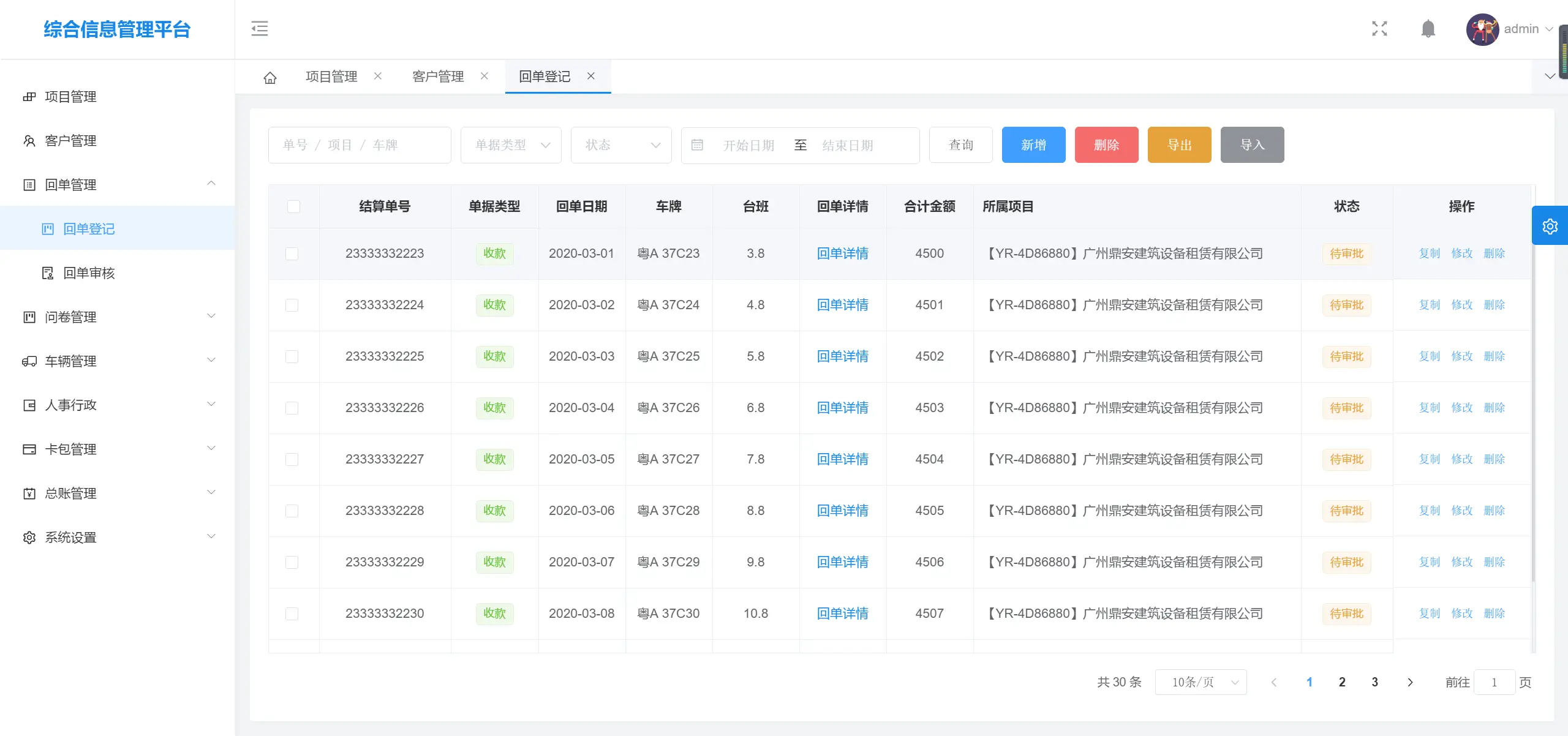Open 回单审核 in the sidebar
Viewport: 1568px width, 736px height.
(89, 273)
